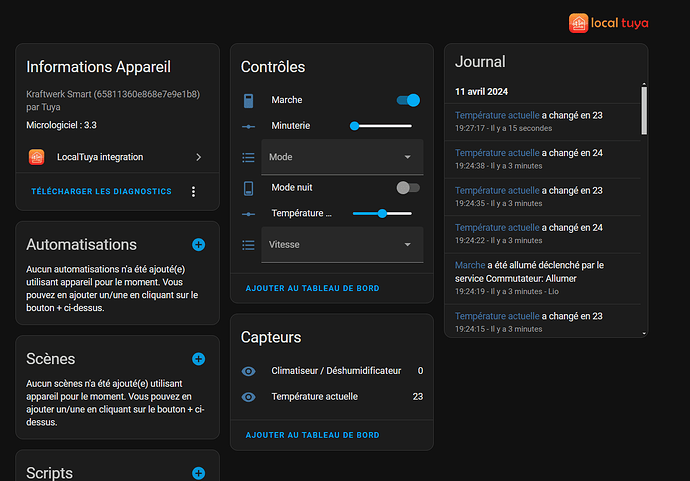Click the Minuterie slider track
This screenshot has width=690, height=481.
pyautogui.click(x=382, y=126)
